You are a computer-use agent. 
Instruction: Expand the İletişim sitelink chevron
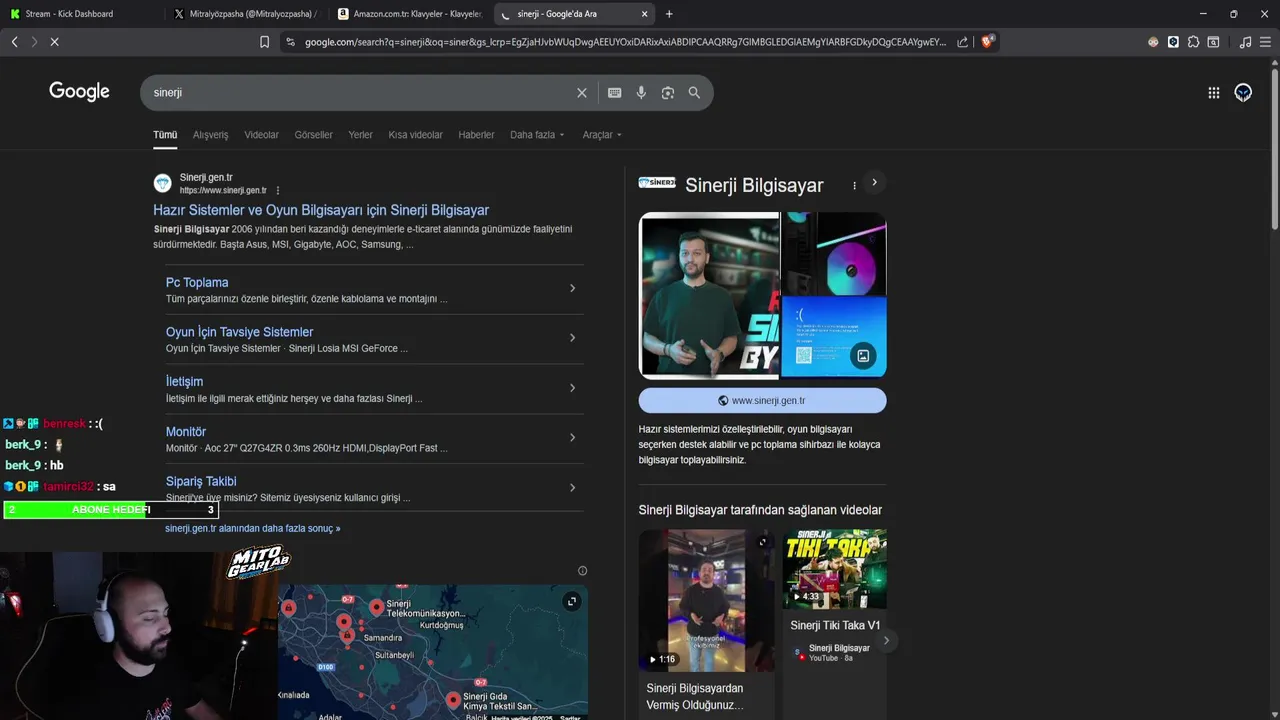[x=572, y=388]
